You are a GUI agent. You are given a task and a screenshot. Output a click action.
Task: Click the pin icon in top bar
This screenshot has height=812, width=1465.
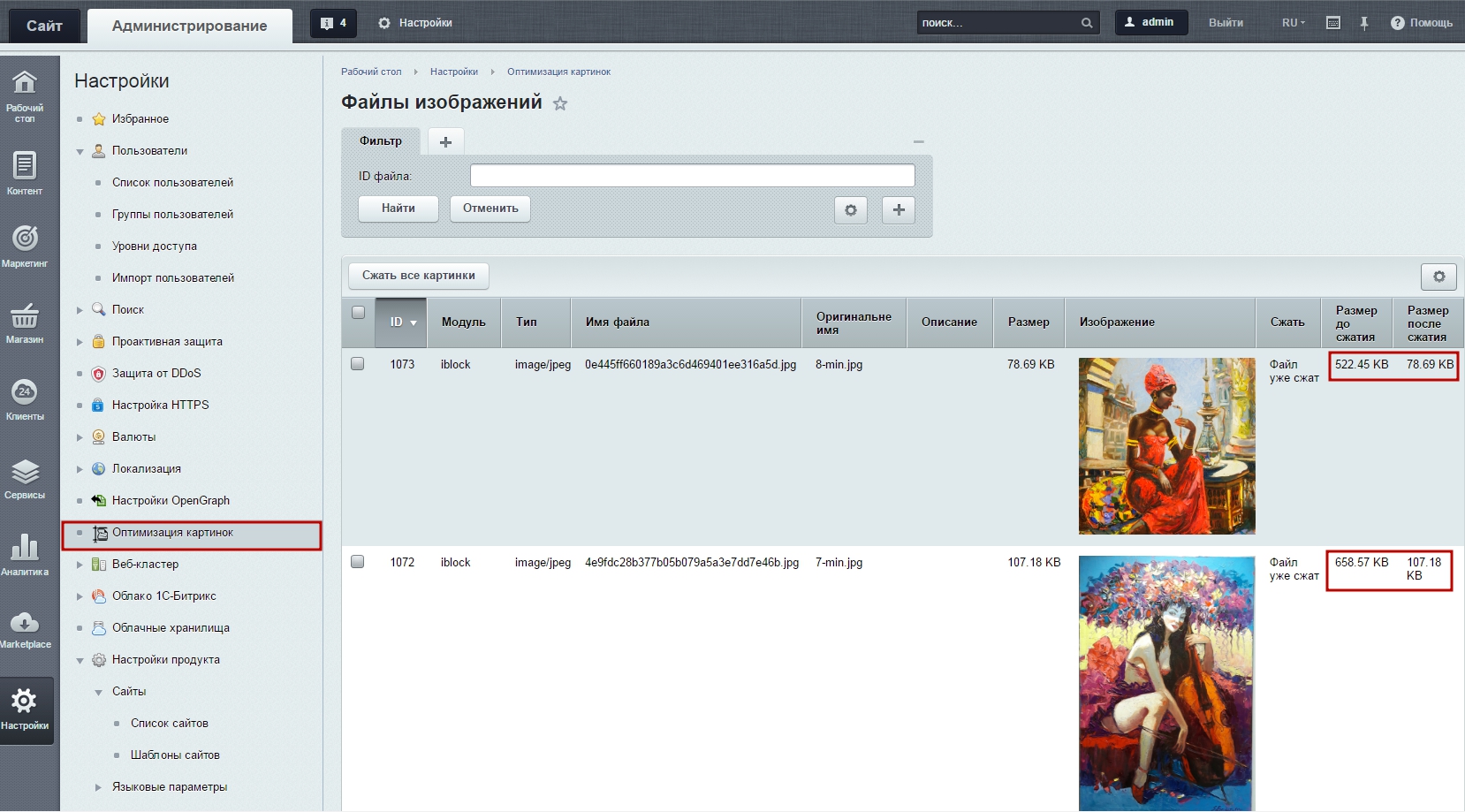(1363, 23)
